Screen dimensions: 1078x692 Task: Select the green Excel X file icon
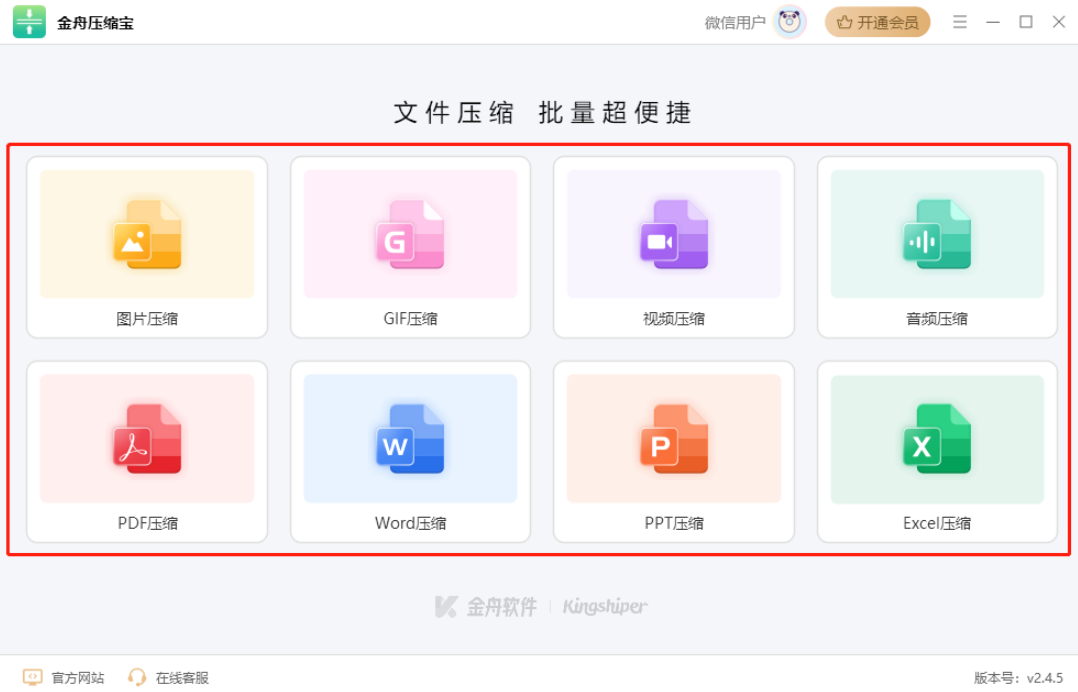click(x=937, y=439)
